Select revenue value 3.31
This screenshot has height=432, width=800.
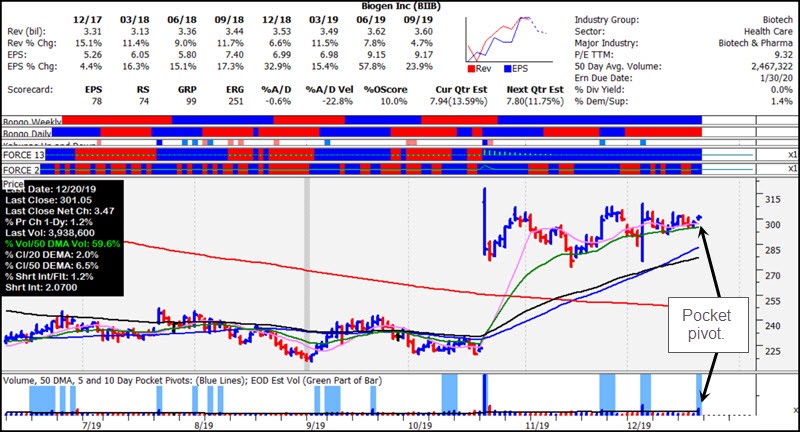click(x=93, y=32)
